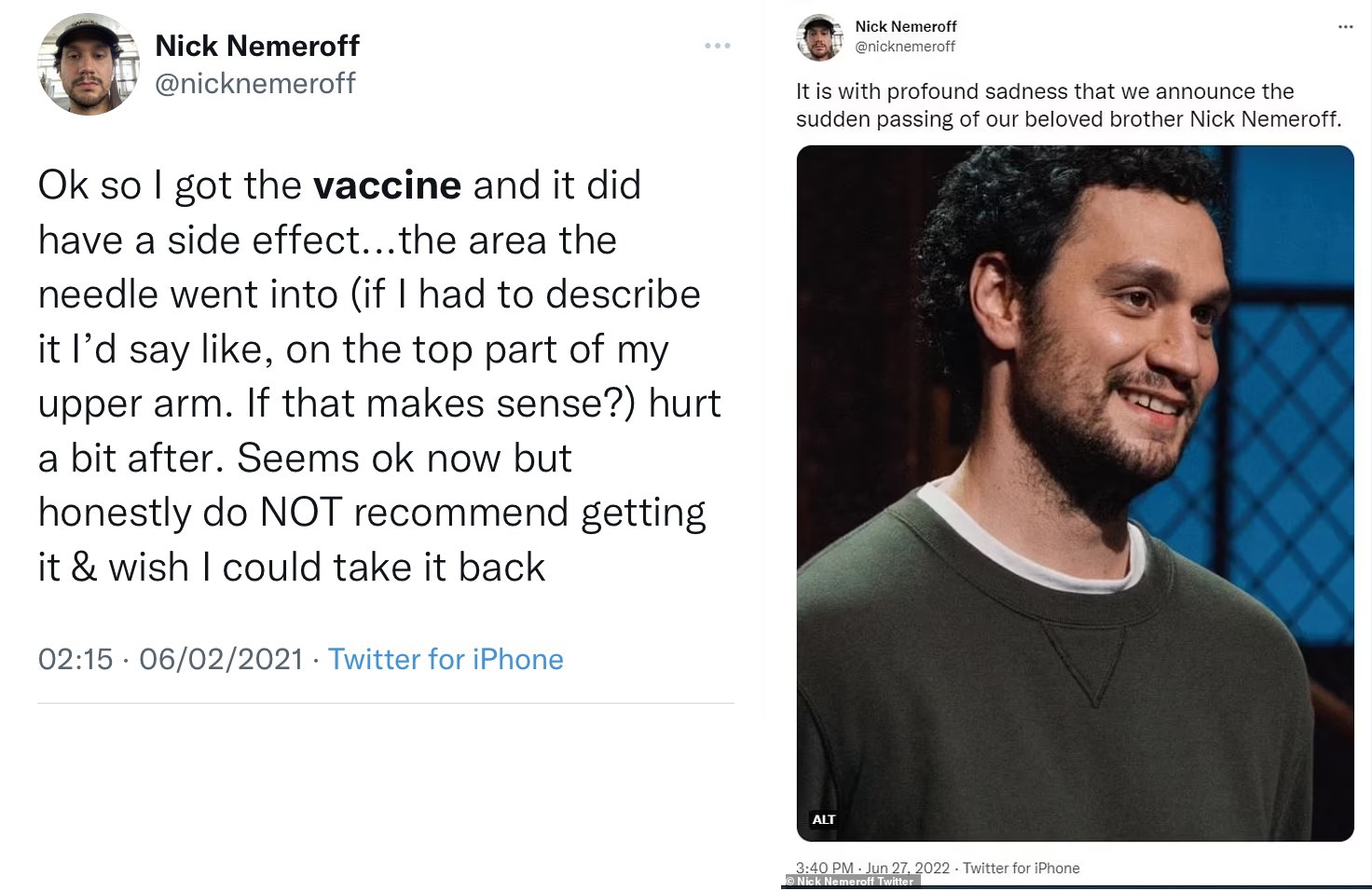Click the left tweet's profile avatar

[88, 64]
